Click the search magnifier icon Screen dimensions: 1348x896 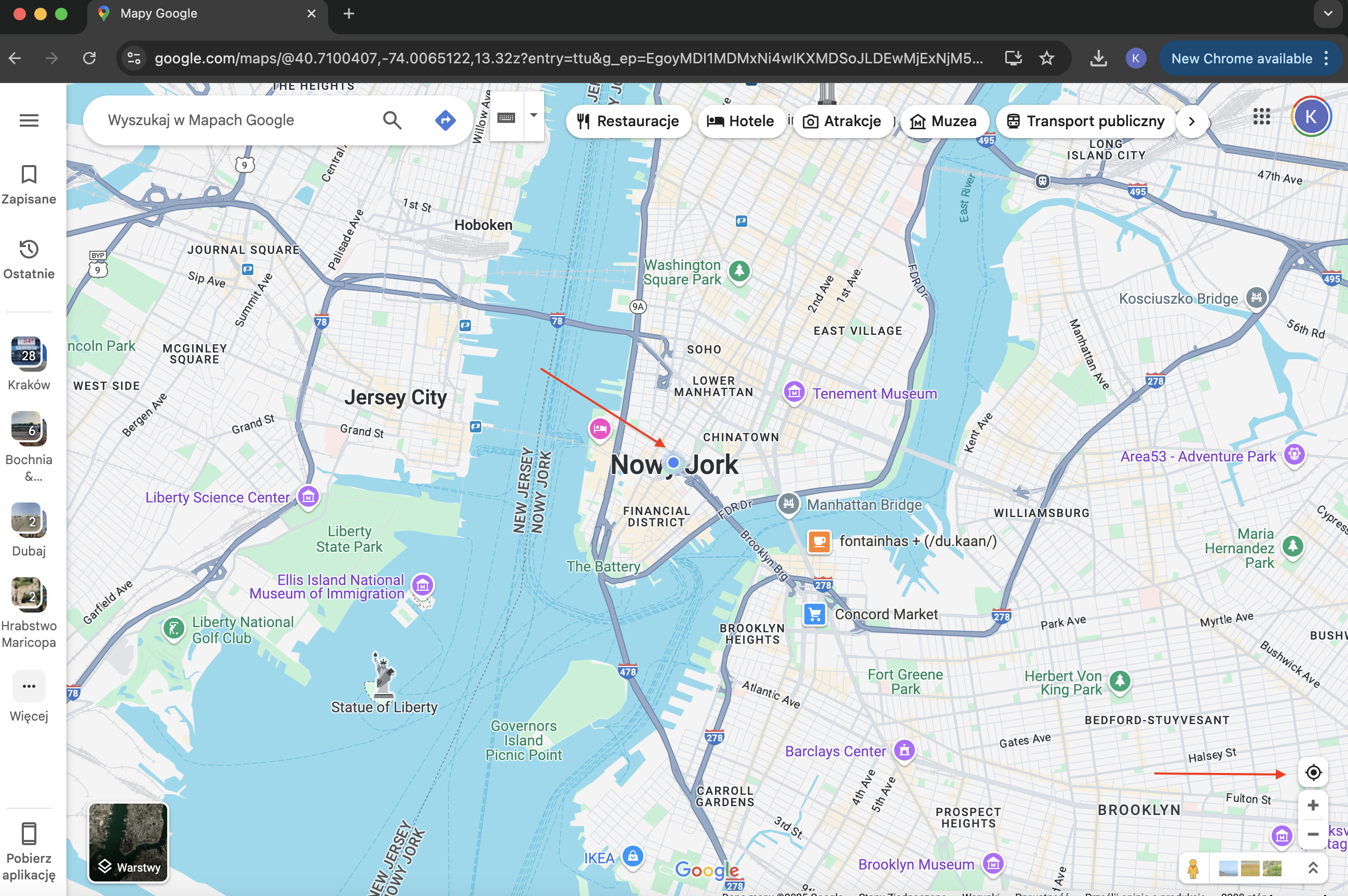(x=392, y=120)
